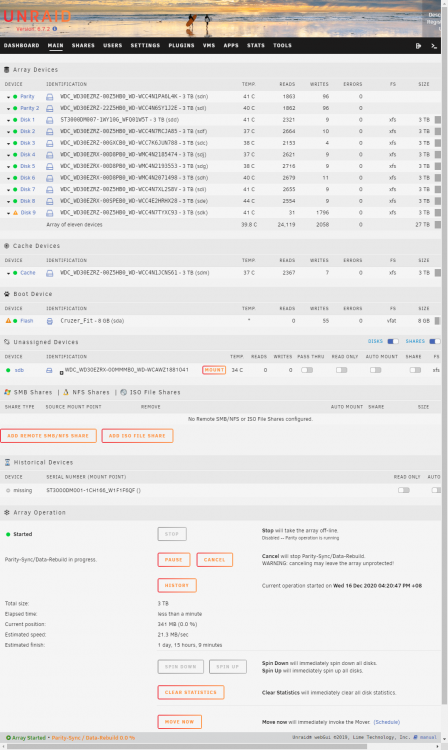Expand the Disk 9 row arrow
448x750 pixels.
click(x=8, y=213)
